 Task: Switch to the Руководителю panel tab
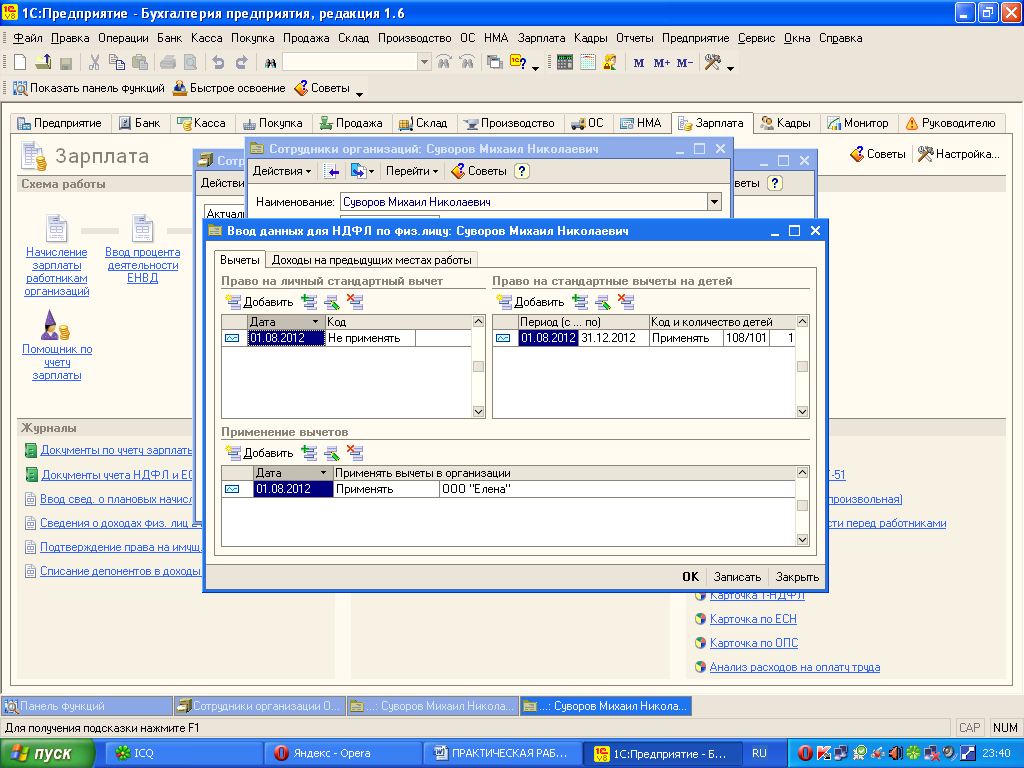951,123
